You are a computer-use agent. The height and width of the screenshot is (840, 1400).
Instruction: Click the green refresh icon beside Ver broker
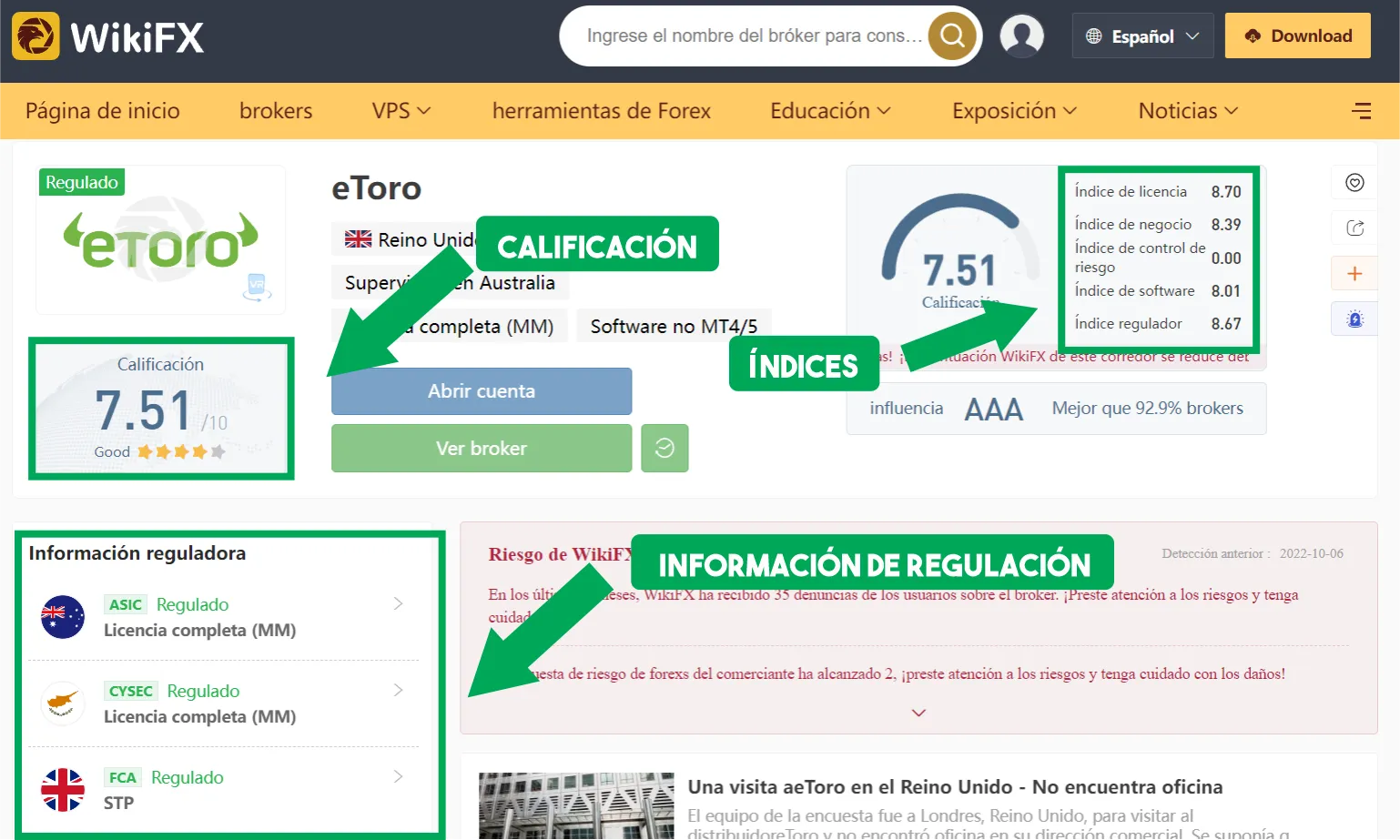pos(664,448)
